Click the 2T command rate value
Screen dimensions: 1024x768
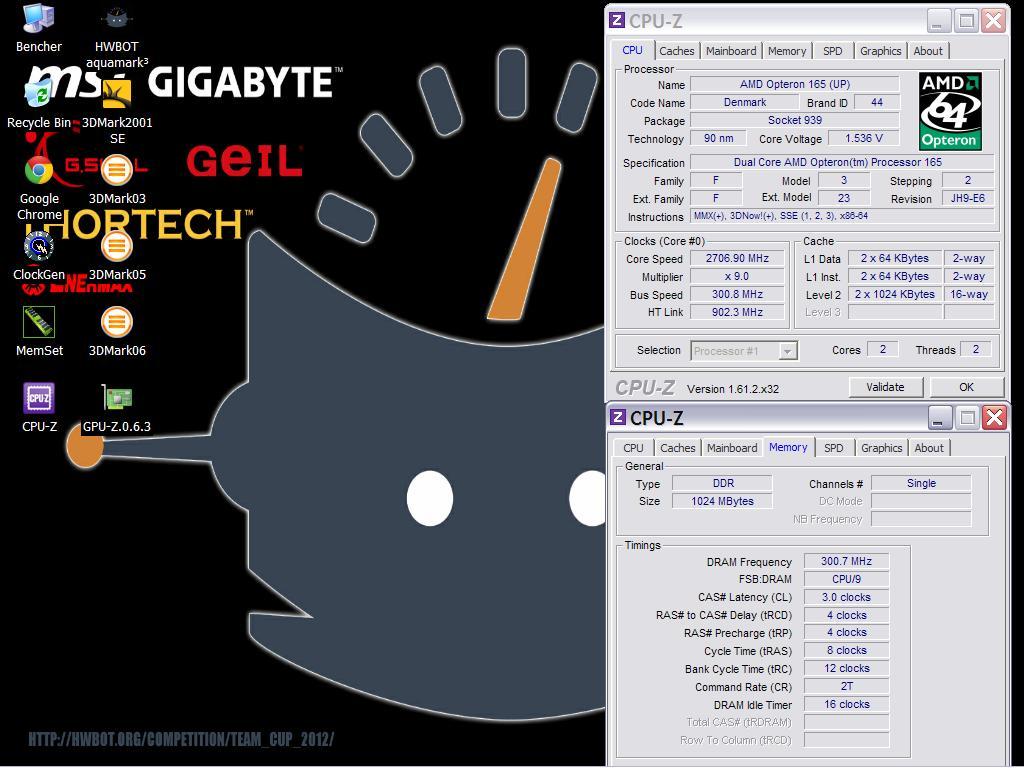(846, 686)
